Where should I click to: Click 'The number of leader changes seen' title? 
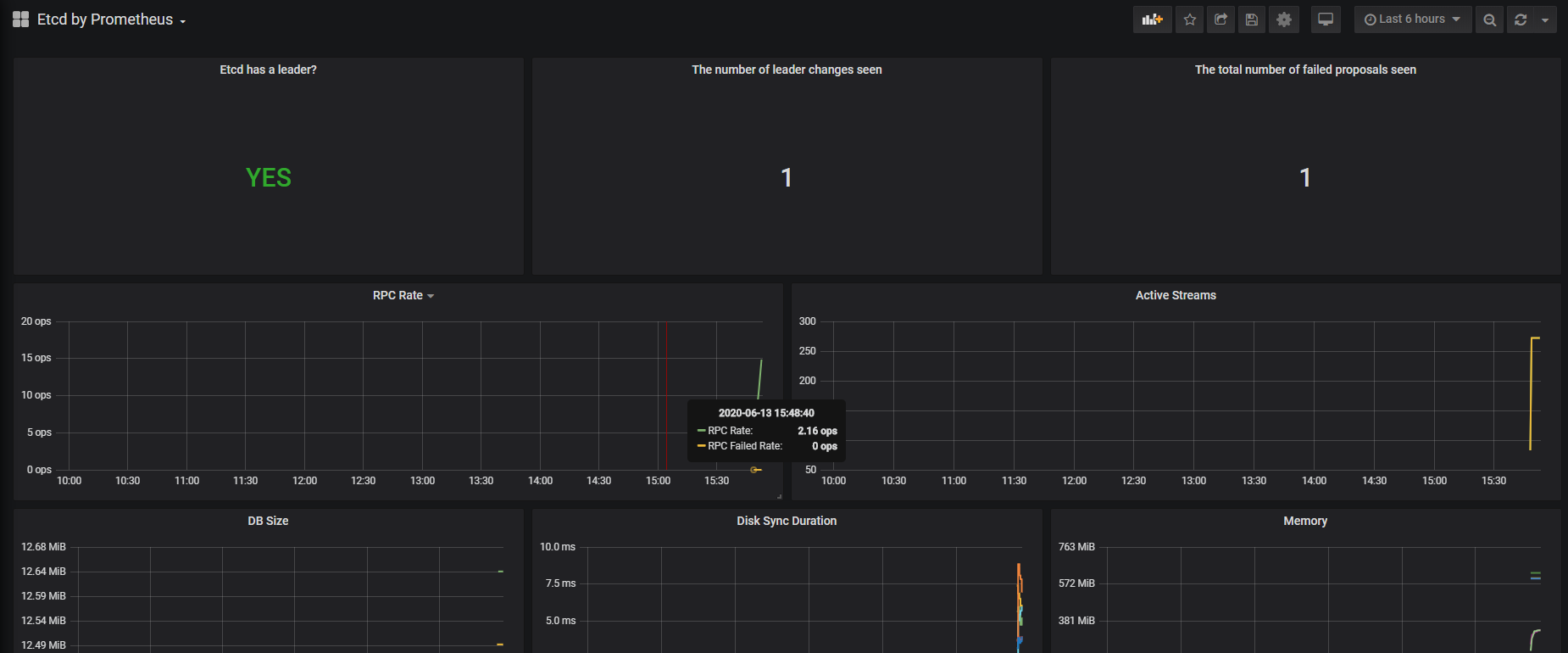787,70
